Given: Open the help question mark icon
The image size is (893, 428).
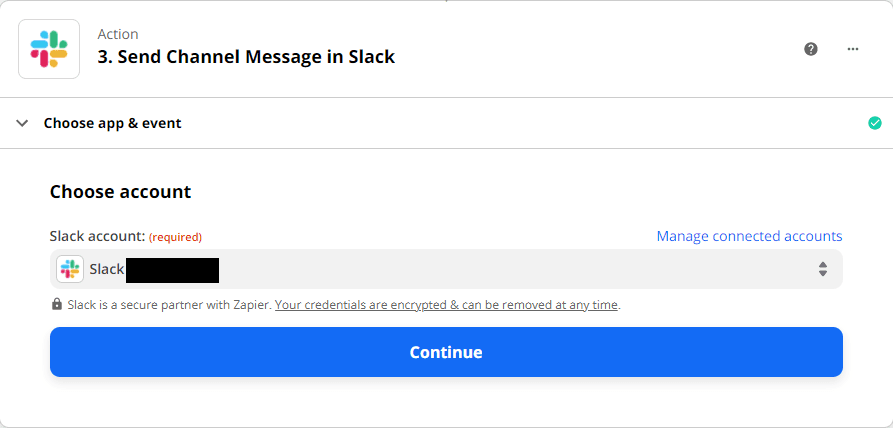Looking at the screenshot, I should pyautogui.click(x=811, y=49).
